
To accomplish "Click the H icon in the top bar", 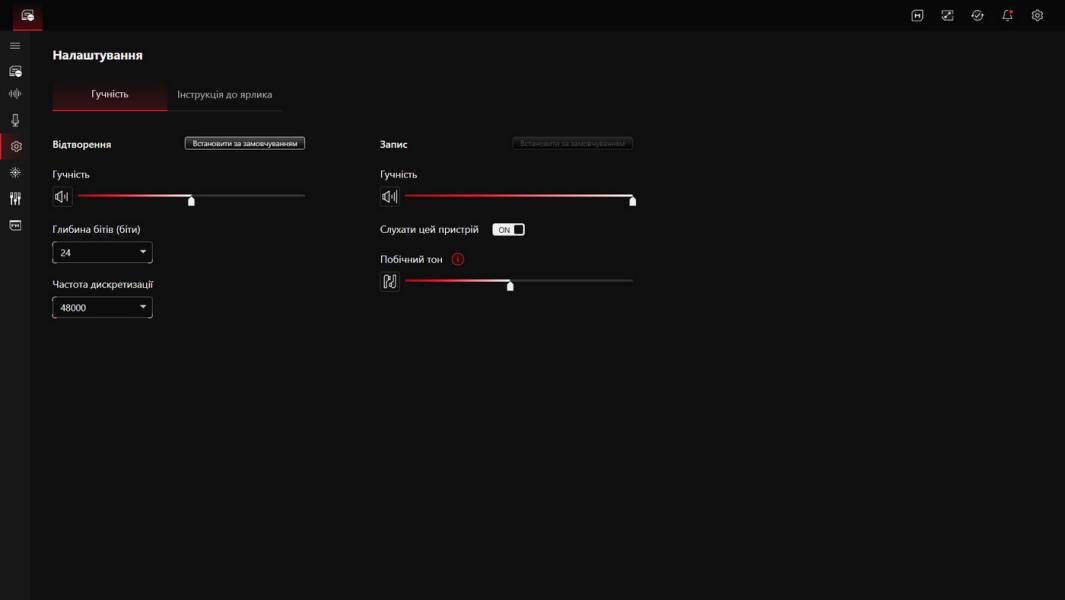I will point(917,16).
